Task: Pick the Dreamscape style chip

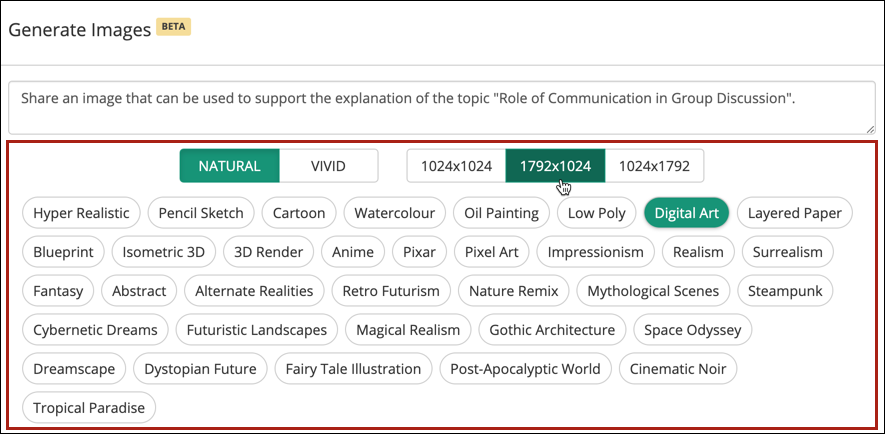Action: pos(74,369)
